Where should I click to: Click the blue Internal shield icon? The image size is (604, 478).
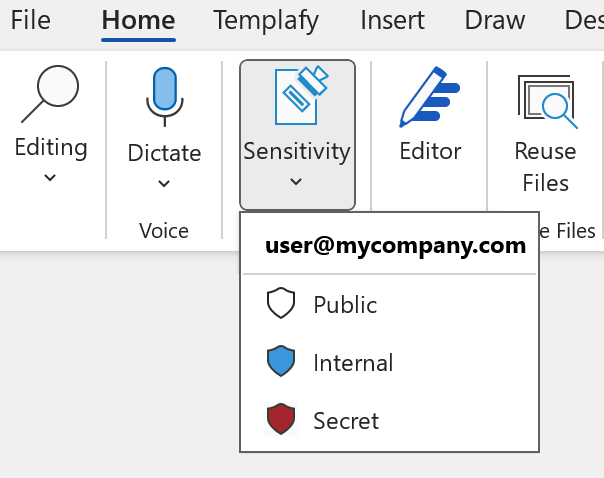(x=282, y=362)
